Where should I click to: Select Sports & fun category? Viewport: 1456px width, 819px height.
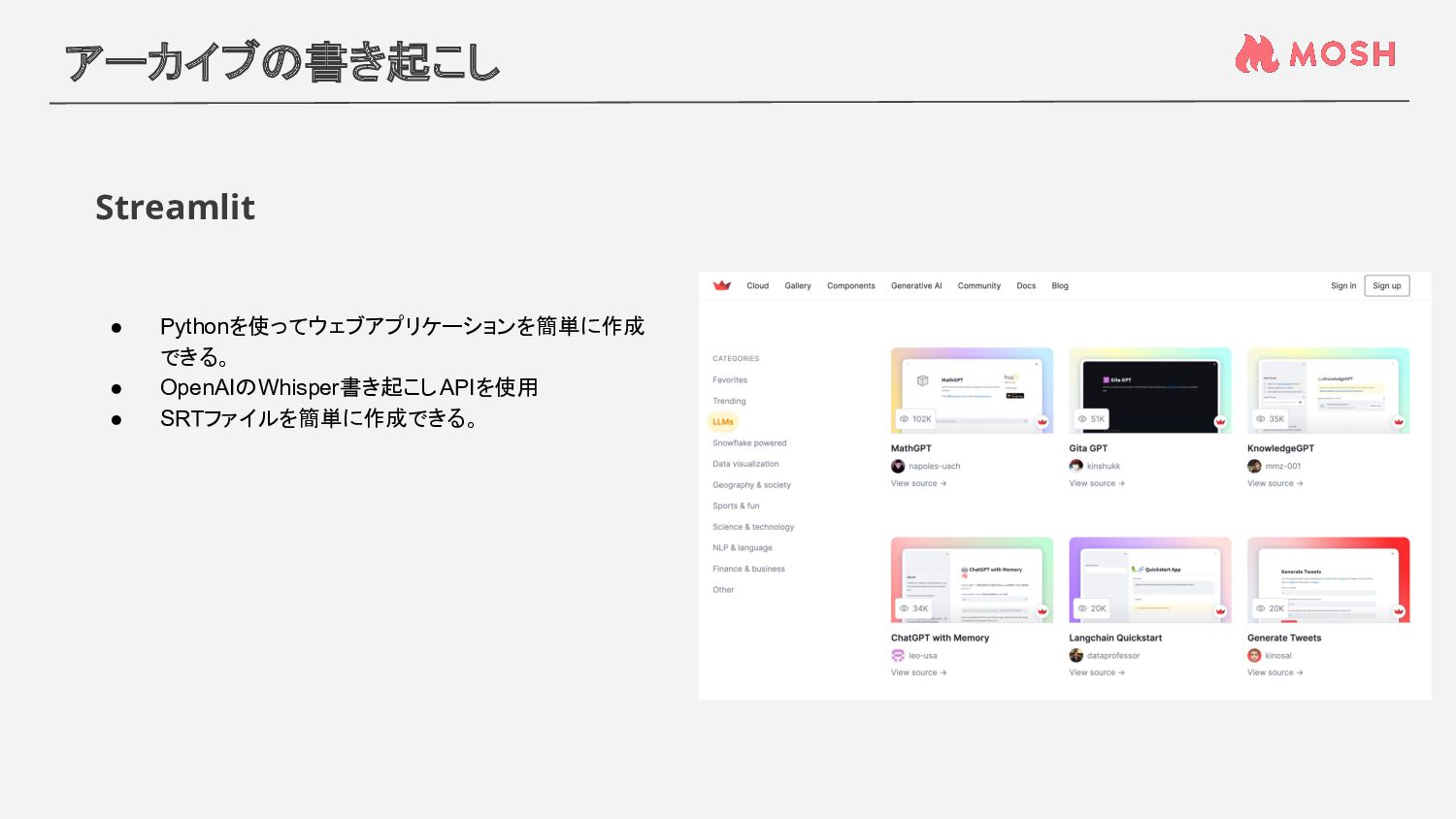point(736,507)
